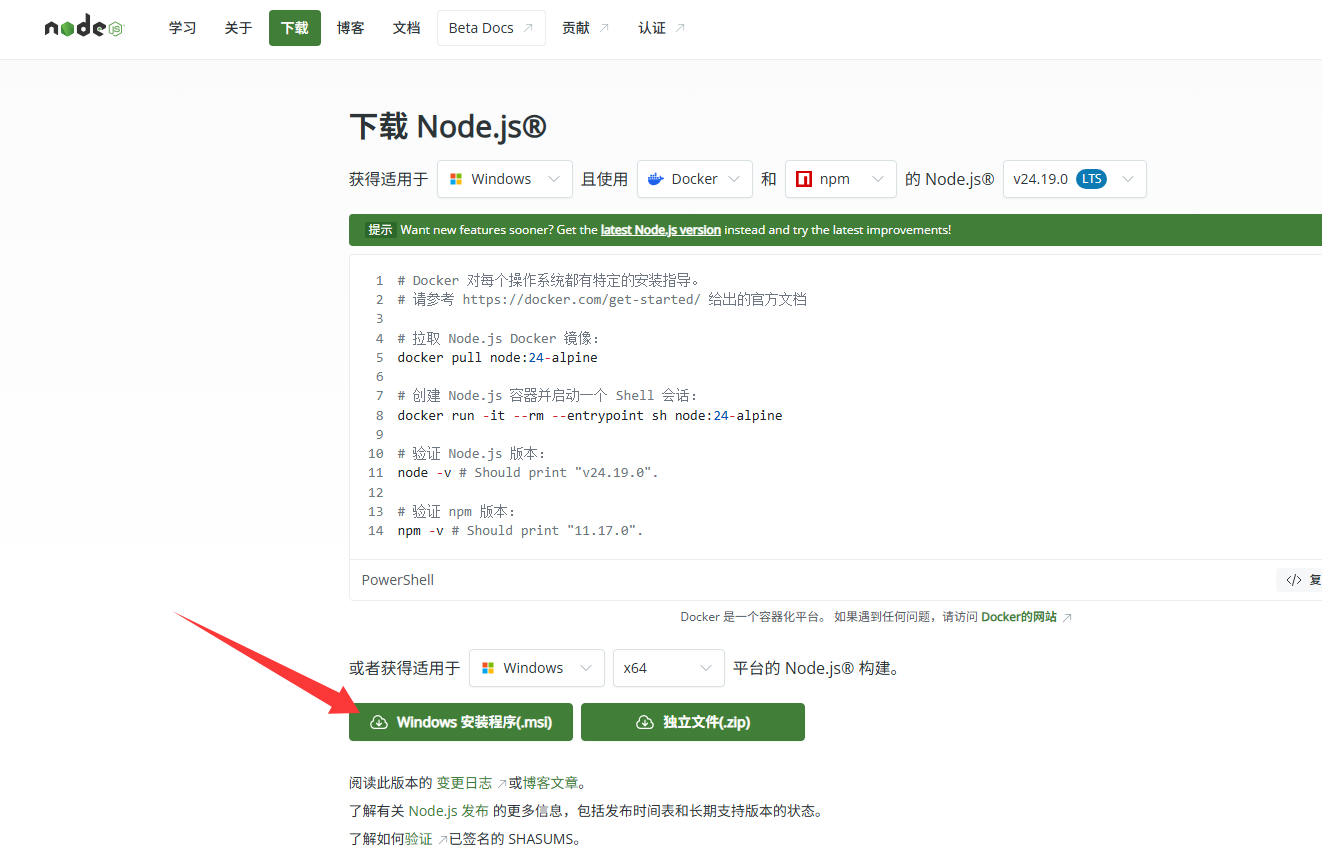Screen dimensions: 1322x849
Task: Open the Node.js 发布 link
Action: (448, 811)
